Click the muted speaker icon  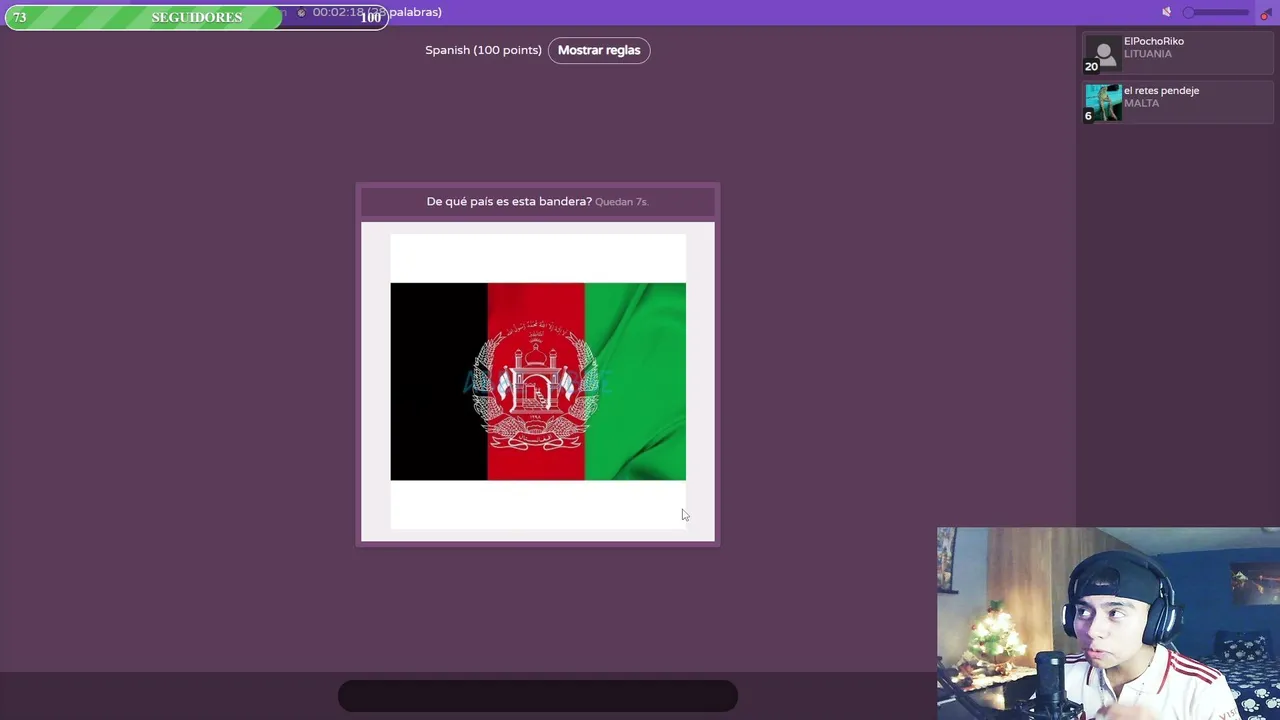pyautogui.click(x=1166, y=12)
